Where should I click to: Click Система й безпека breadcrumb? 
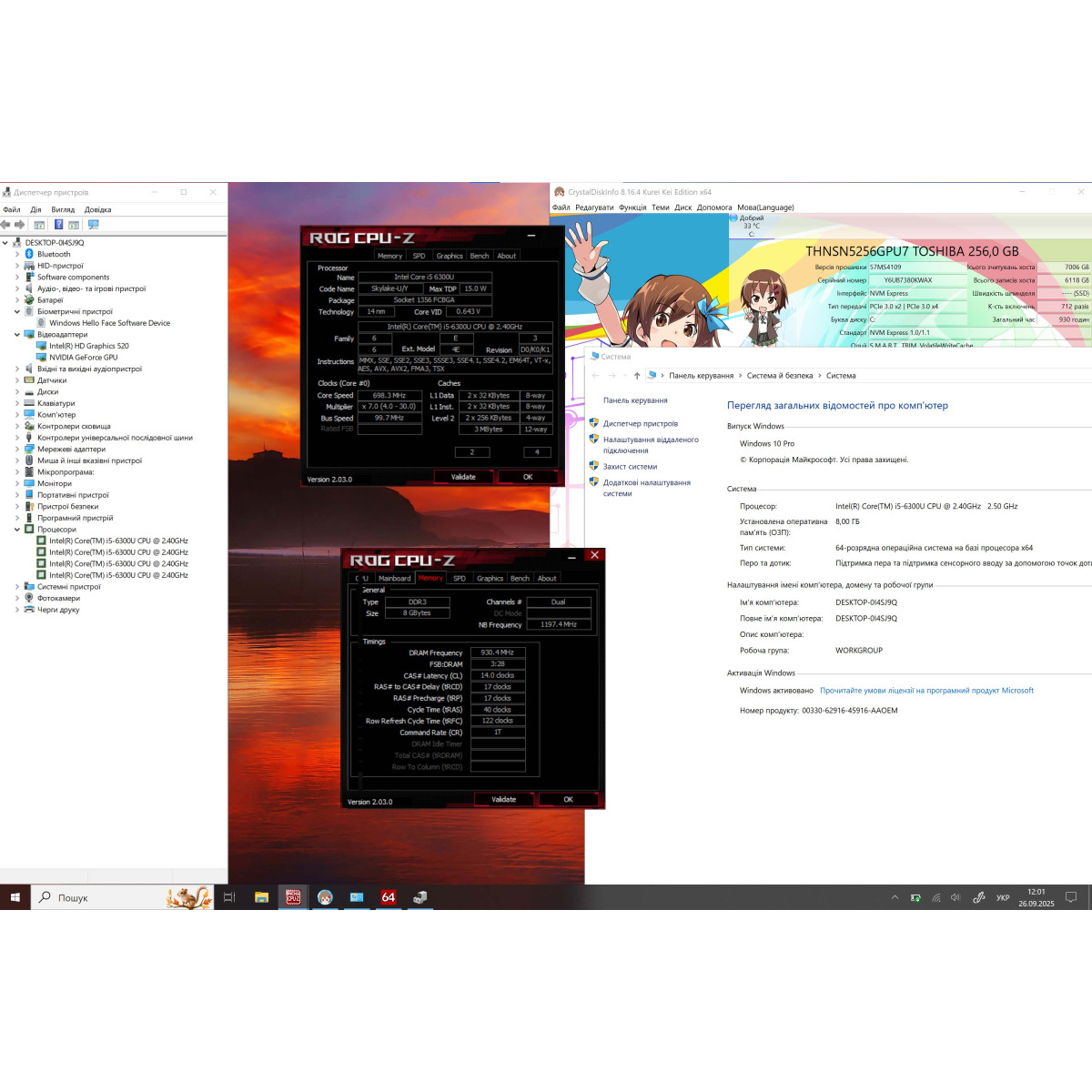(780, 376)
